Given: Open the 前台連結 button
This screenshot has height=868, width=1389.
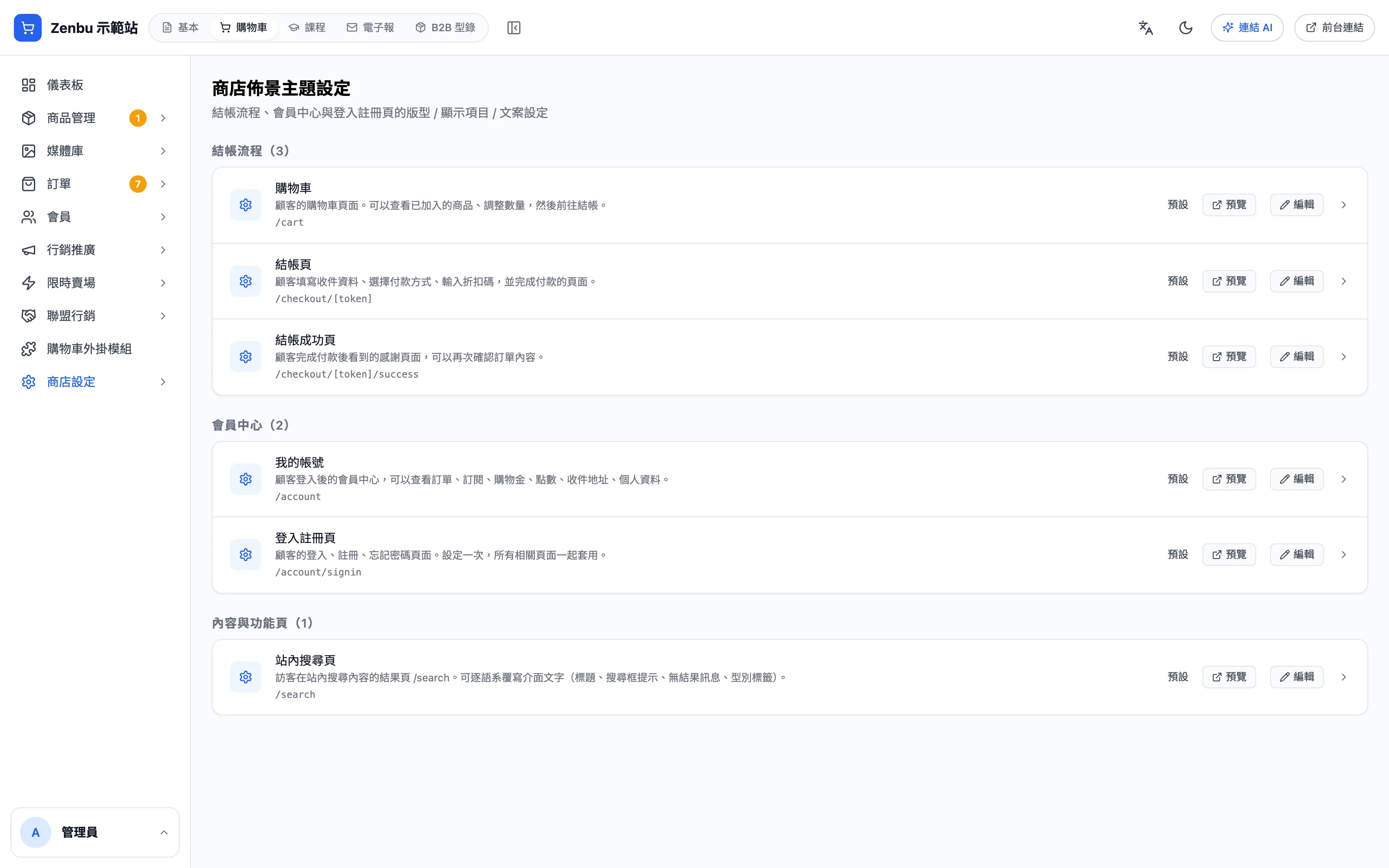Looking at the screenshot, I should [x=1334, y=27].
